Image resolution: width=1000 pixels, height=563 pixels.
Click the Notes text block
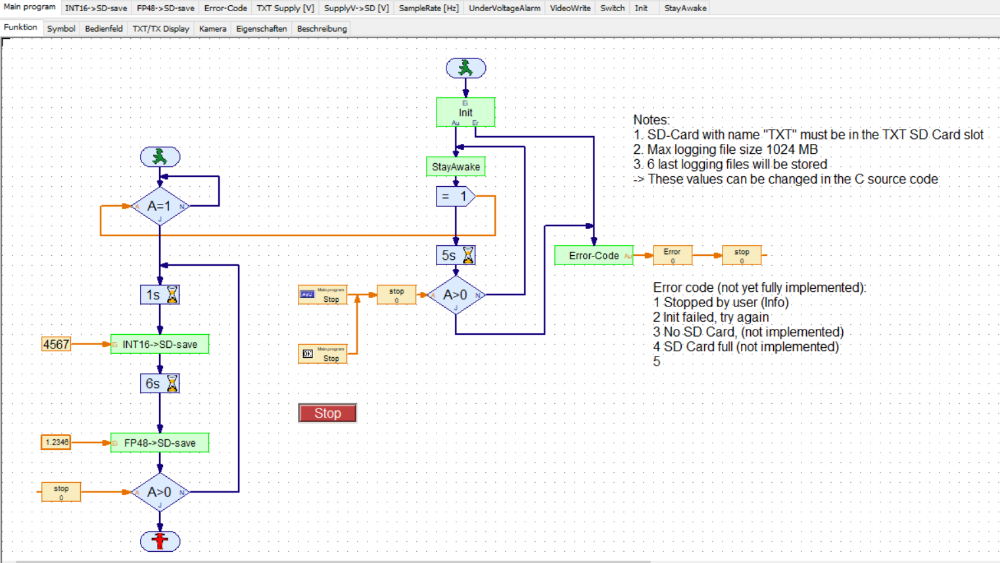(808, 149)
